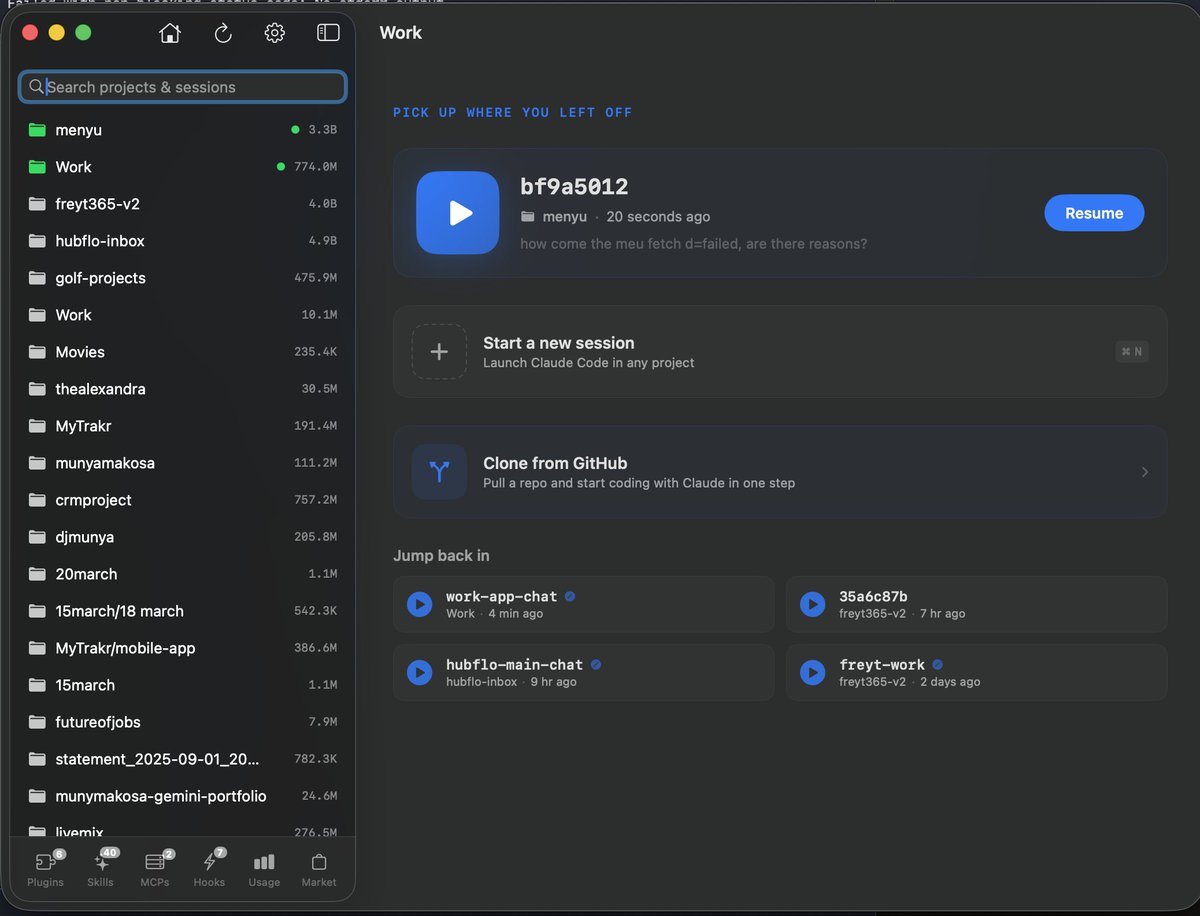Open Start a new session card
The height and width of the screenshot is (916, 1200).
[780, 351]
